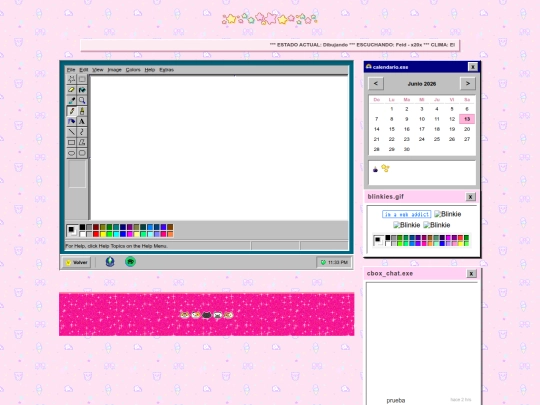Click the "prueba" chat message
This screenshot has height=405, width=540.
[396, 400]
